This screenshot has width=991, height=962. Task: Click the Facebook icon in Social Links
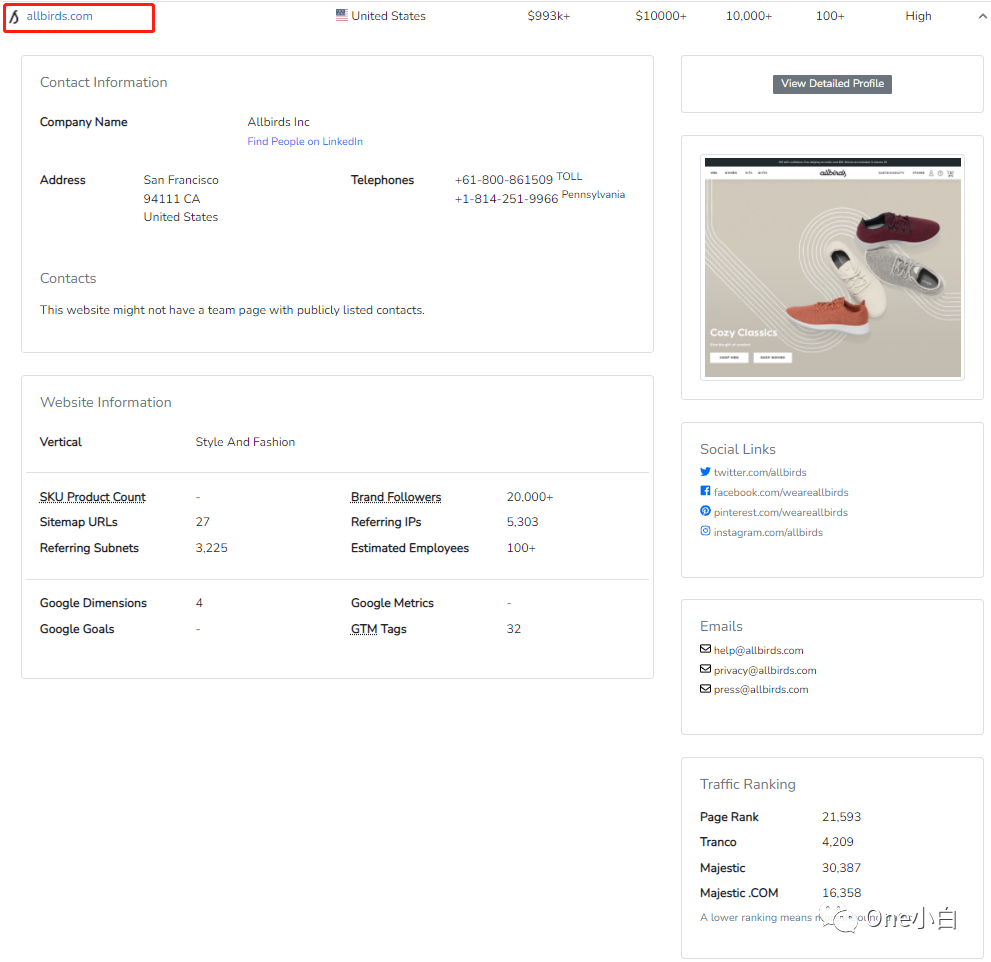pyautogui.click(x=705, y=492)
